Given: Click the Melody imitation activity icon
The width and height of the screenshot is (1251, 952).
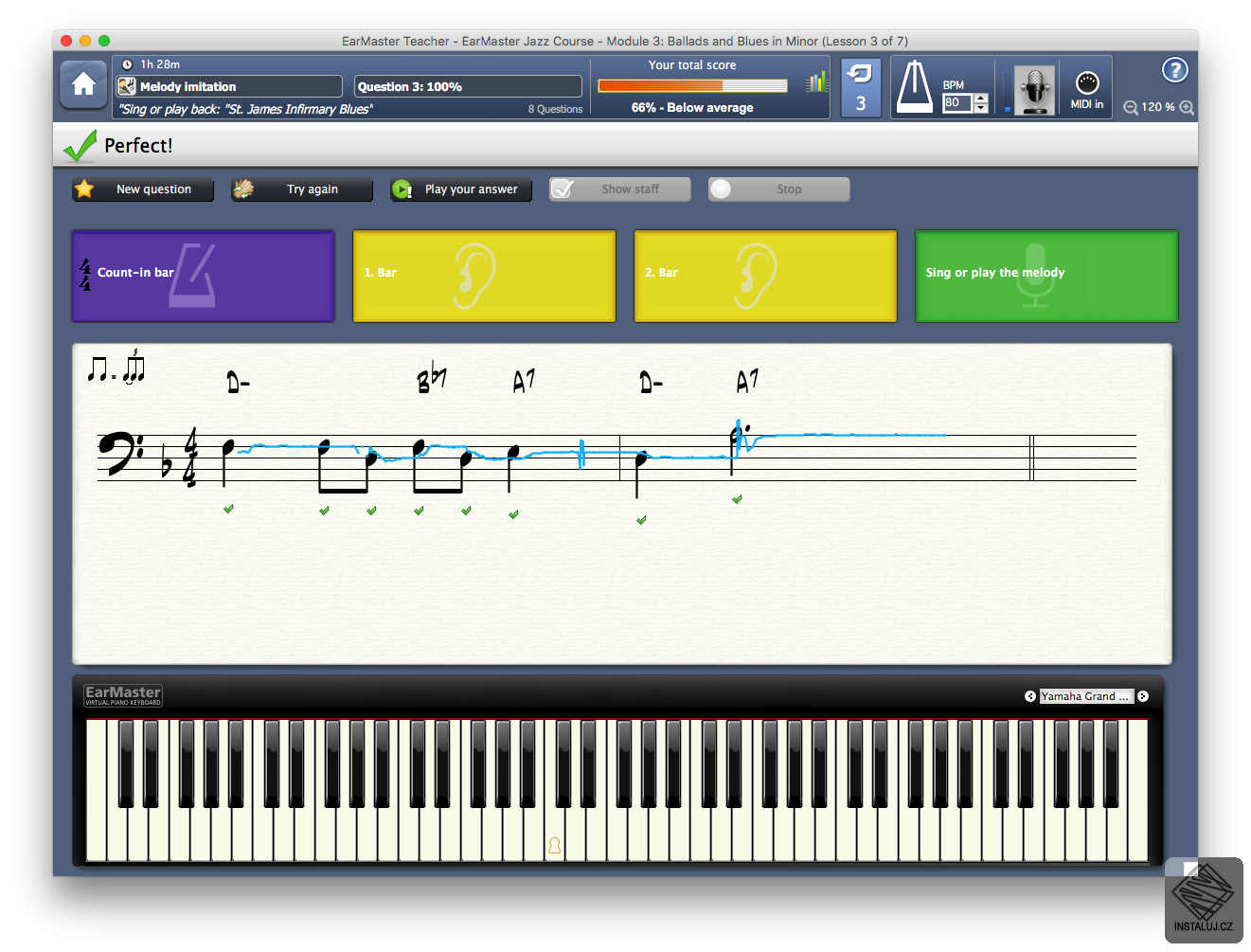Looking at the screenshot, I should point(127,86).
